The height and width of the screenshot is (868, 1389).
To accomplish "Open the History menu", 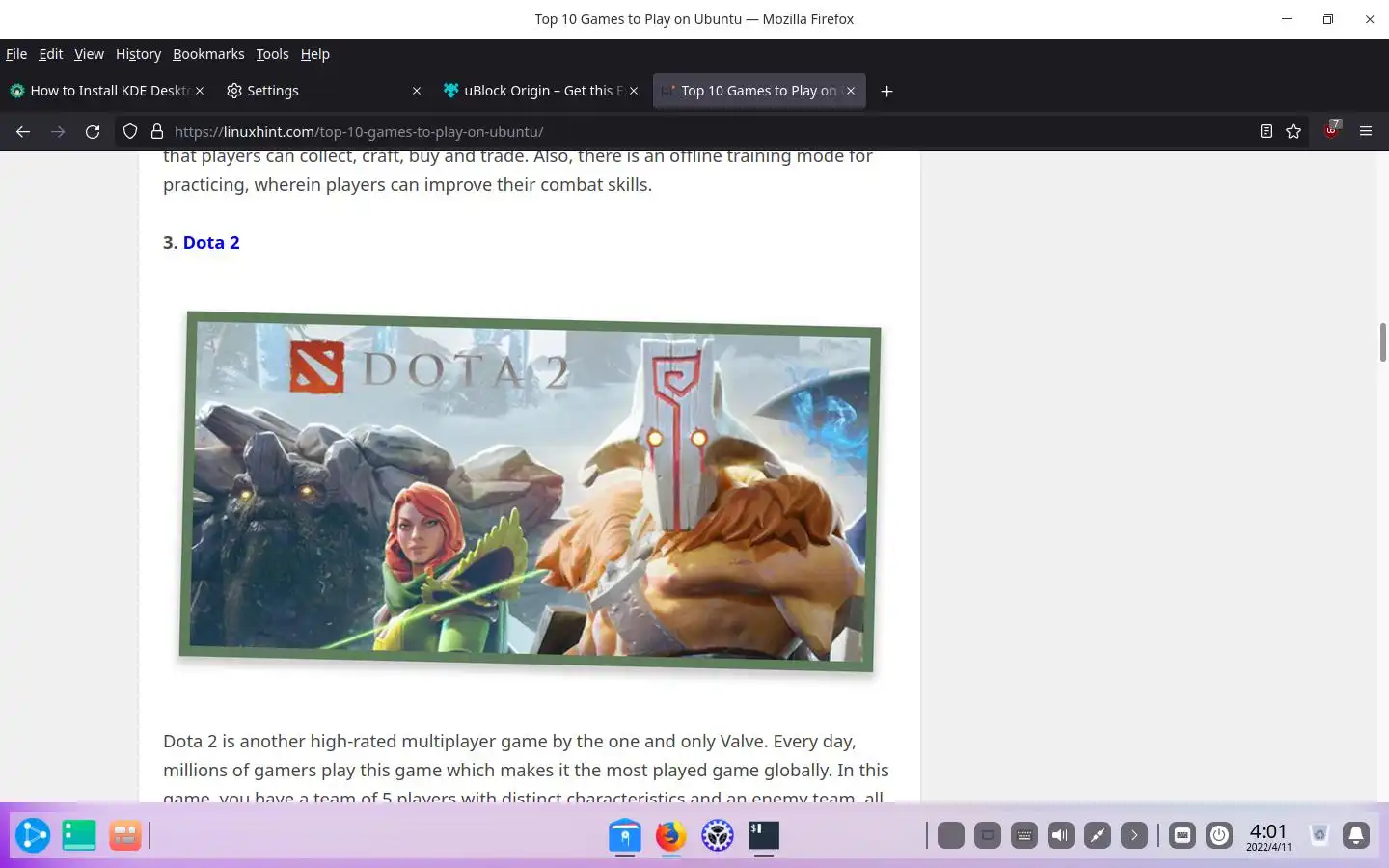I will [x=138, y=54].
